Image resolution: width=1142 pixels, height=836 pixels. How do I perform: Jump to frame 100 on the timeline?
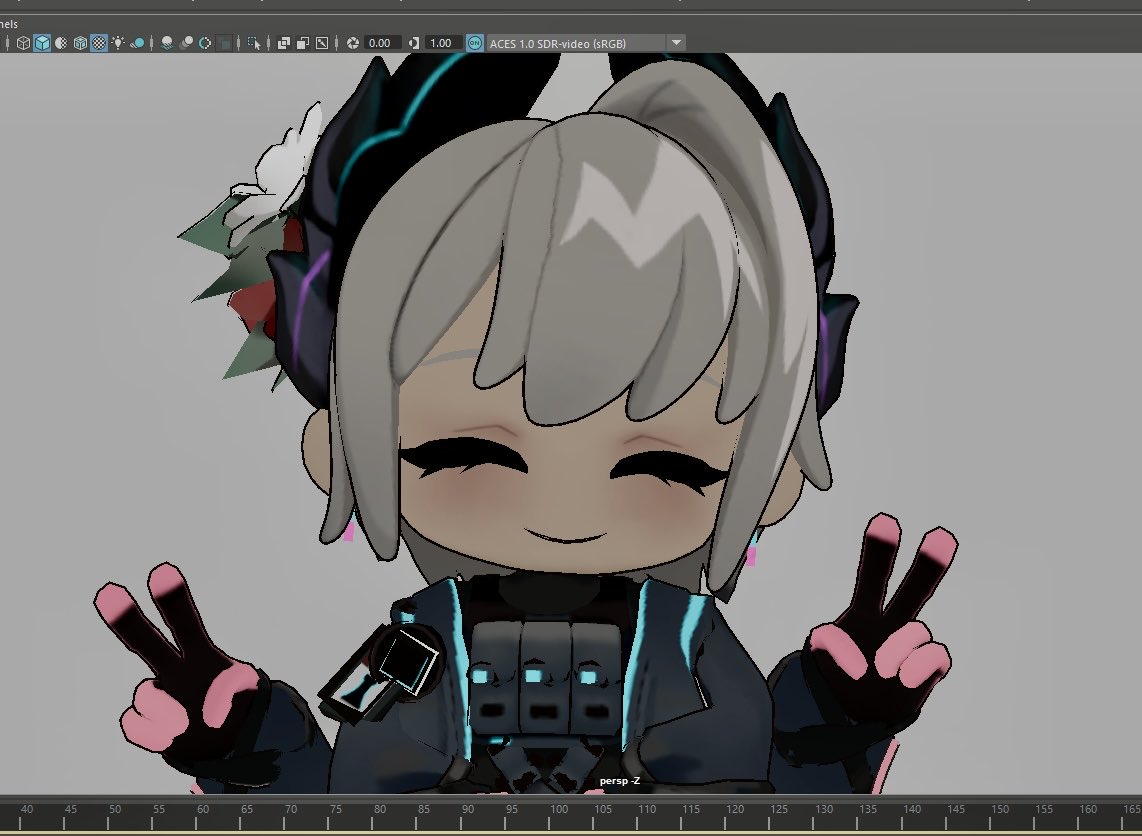pos(559,809)
